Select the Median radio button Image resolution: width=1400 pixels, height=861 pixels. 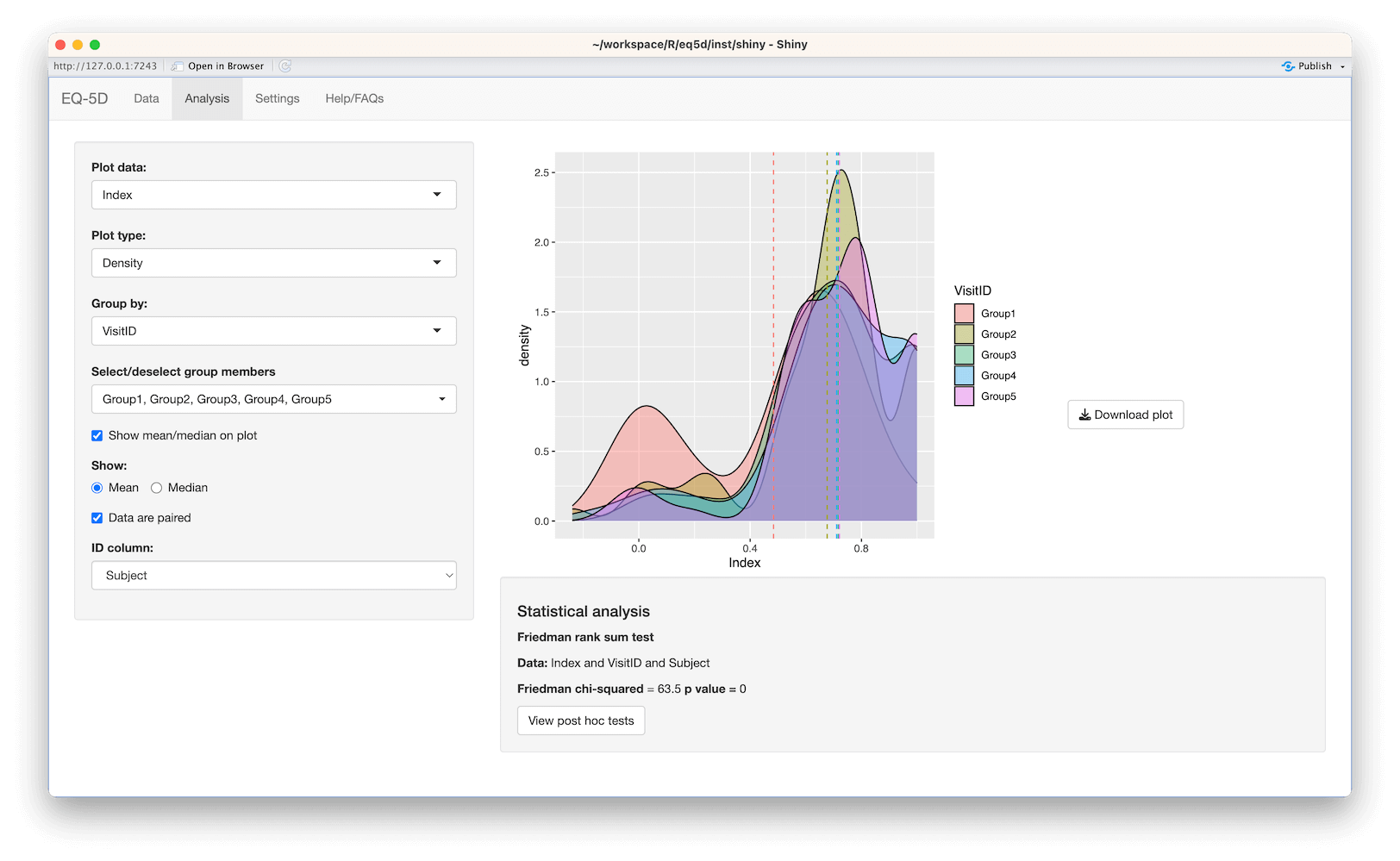click(156, 488)
